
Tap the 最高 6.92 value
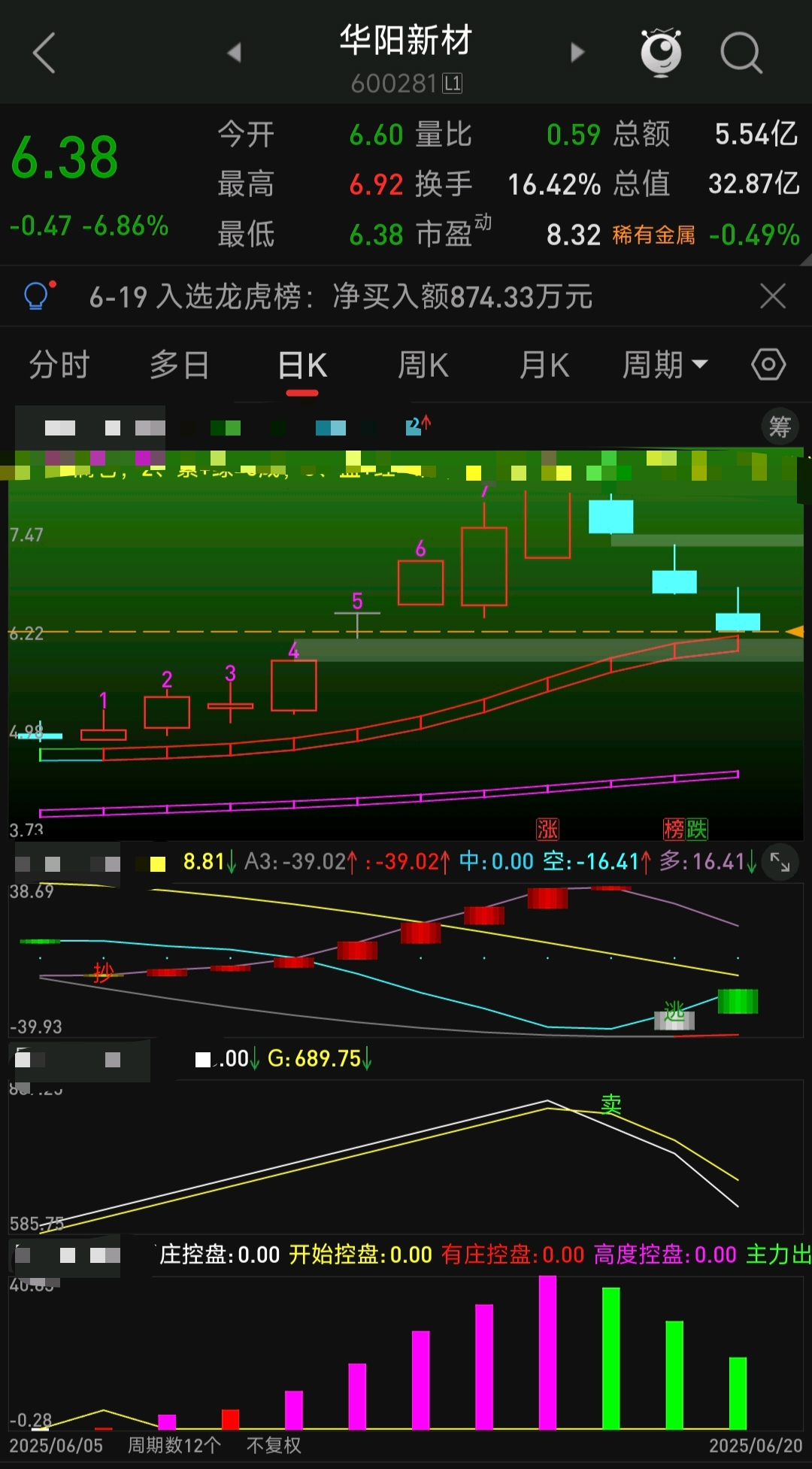click(x=377, y=184)
